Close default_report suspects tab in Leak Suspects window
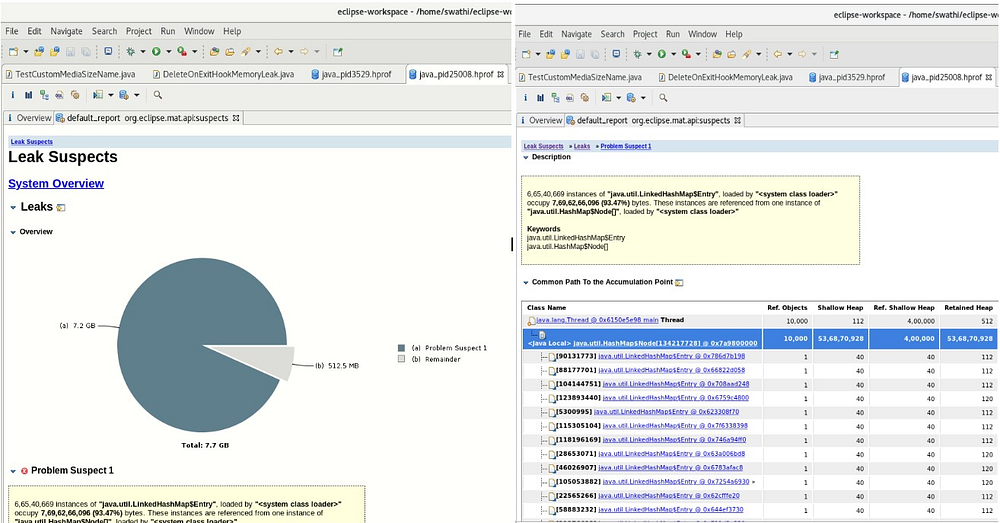Image resolution: width=1000 pixels, height=523 pixels. 236,118
